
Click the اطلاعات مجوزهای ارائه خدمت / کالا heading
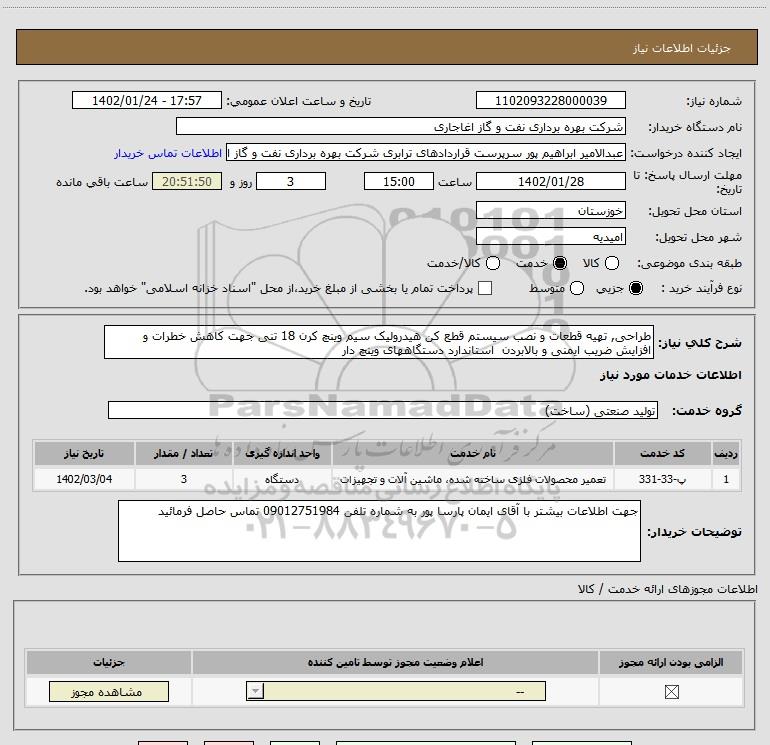click(667, 589)
